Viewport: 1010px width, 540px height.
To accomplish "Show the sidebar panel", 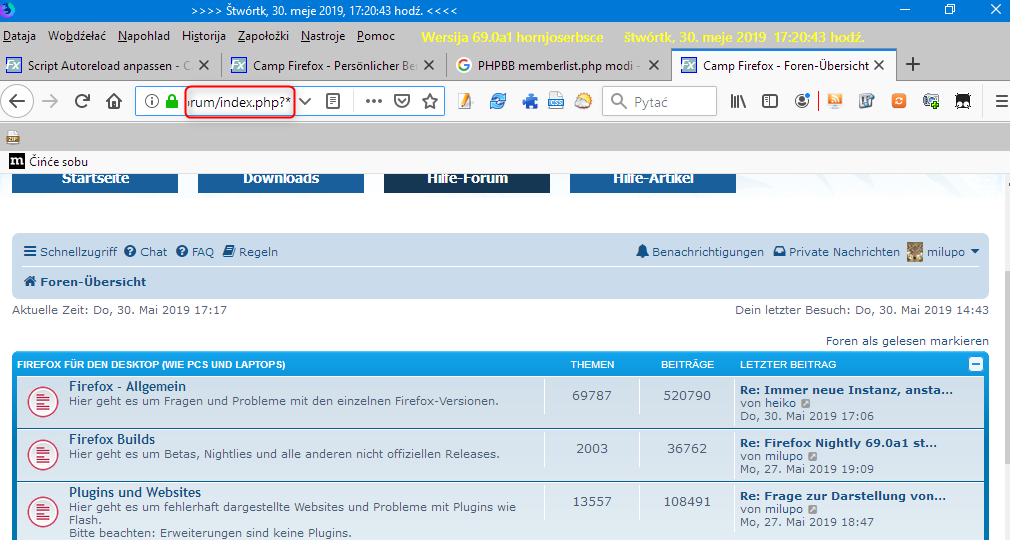I will (770, 101).
